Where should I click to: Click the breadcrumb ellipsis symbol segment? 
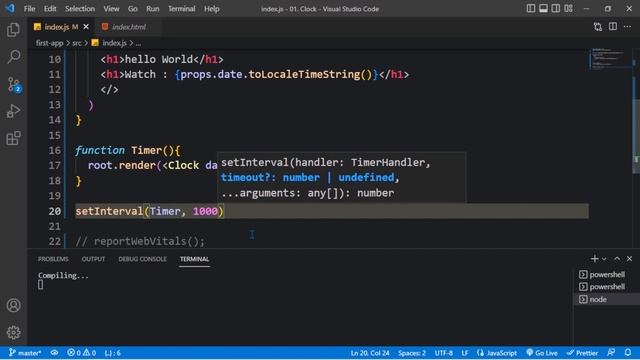point(138,43)
